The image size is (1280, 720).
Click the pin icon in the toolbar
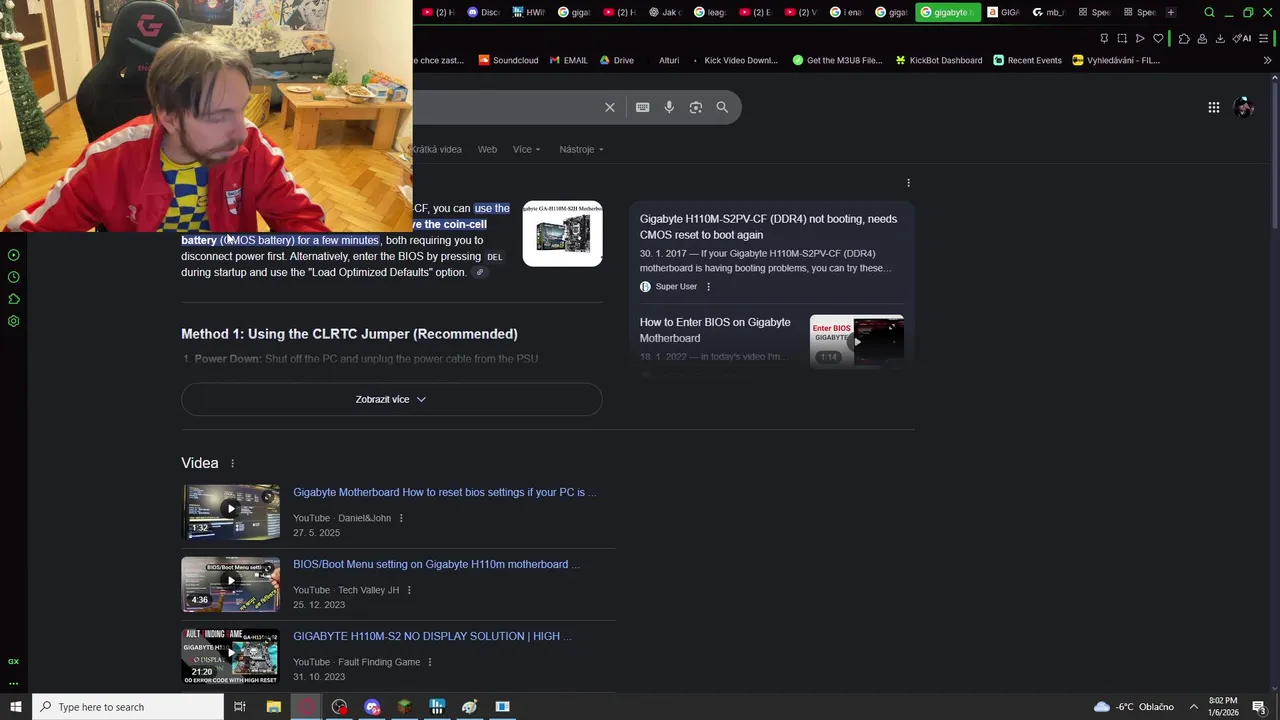point(1104,38)
